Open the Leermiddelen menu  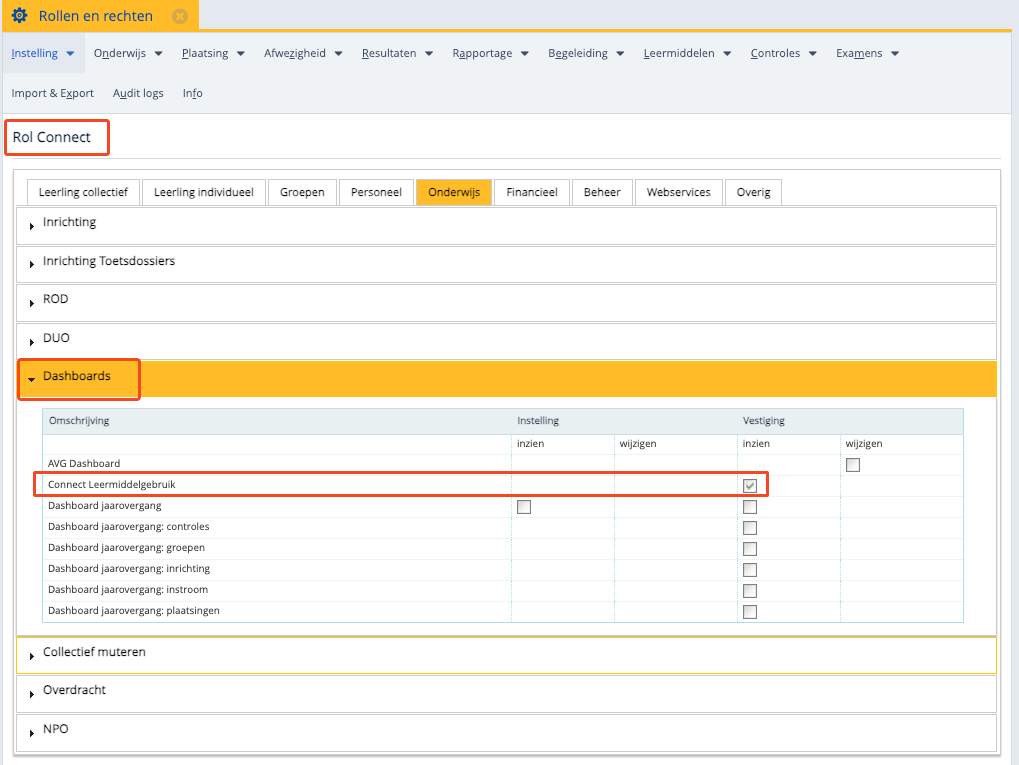click(x=687, y=53)
